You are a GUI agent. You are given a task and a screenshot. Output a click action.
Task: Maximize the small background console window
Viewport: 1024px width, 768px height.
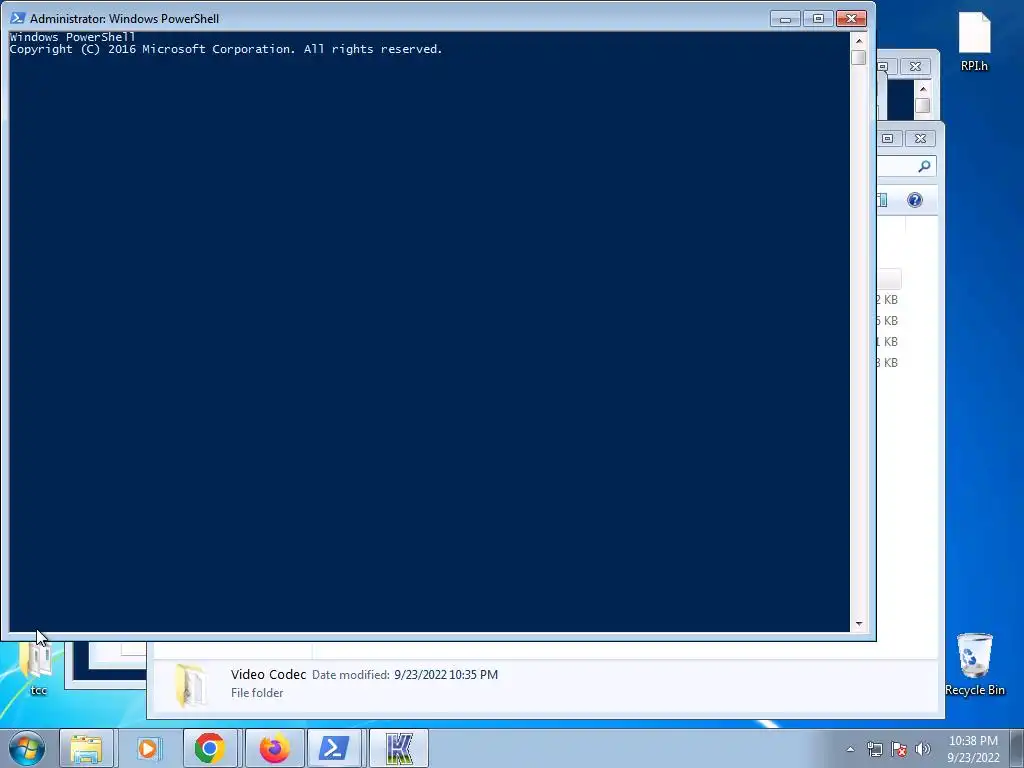pos(884,67)
